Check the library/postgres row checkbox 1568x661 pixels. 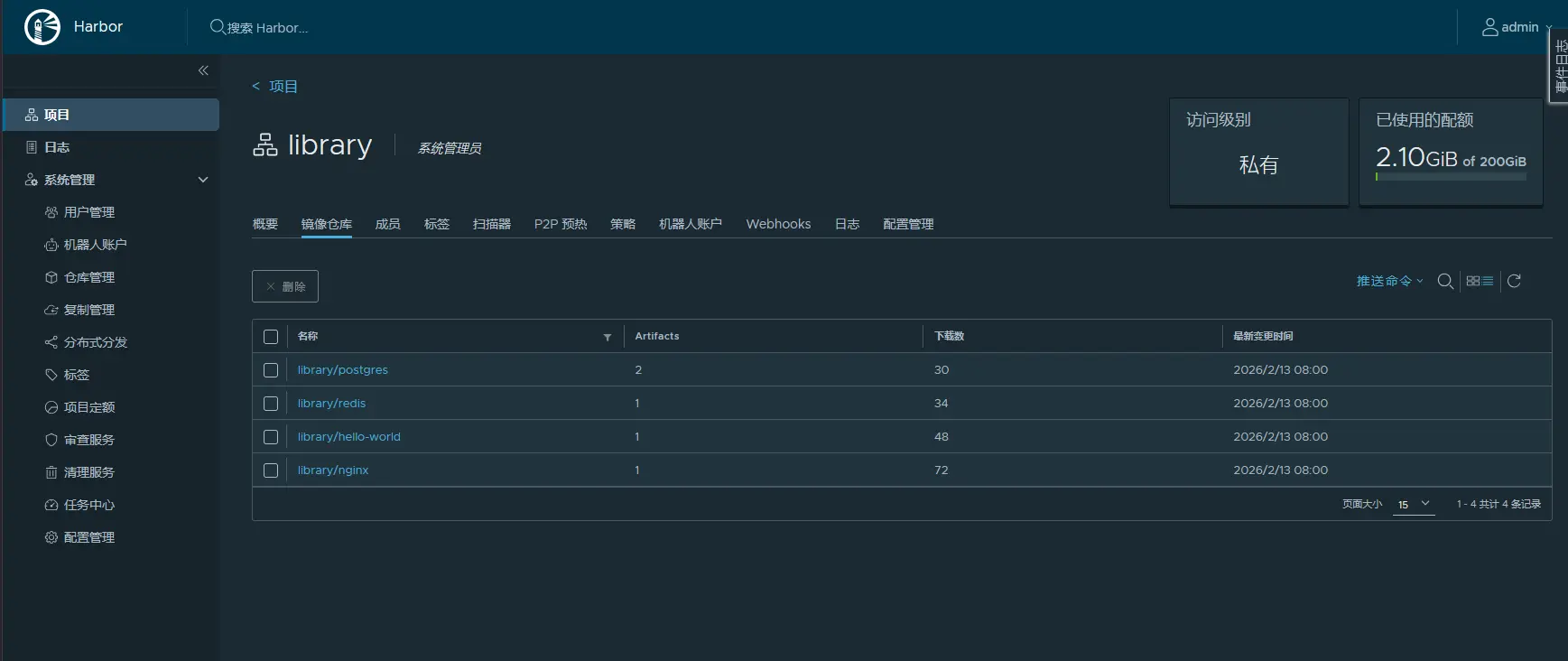click(x=271, y=370)
